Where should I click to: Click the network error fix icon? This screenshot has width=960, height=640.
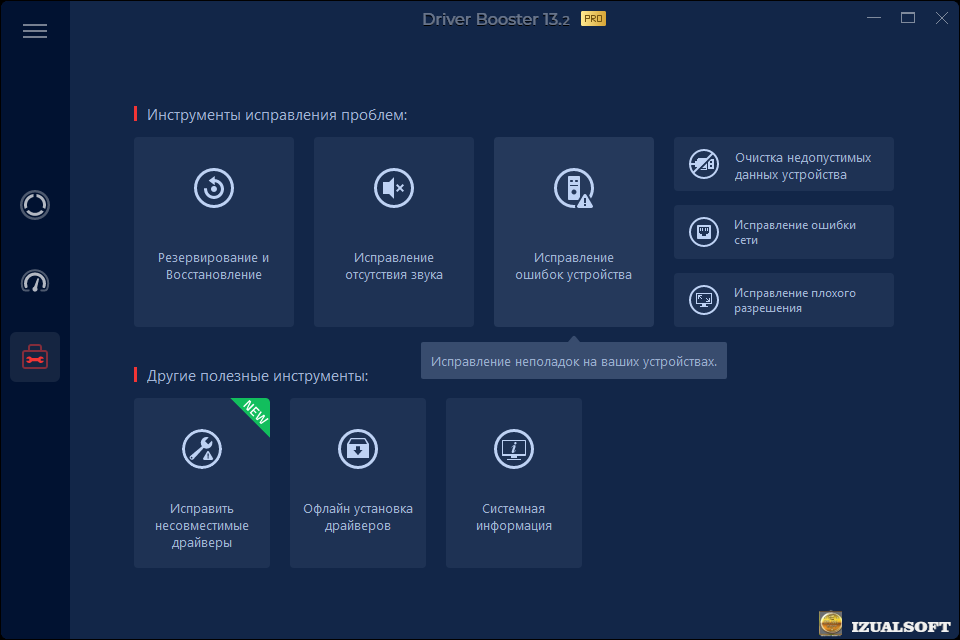coord(704,232)
